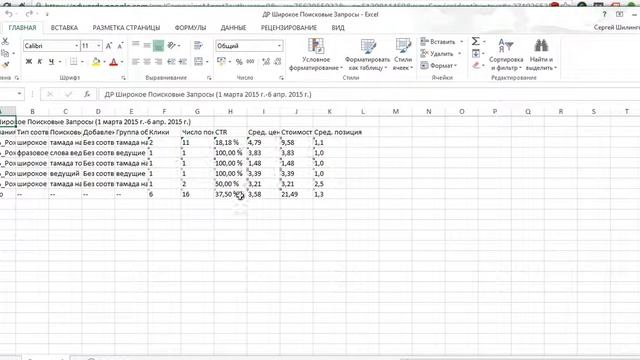
Task: Click the accounting currency format icon
Action: (x=221, y=62)
